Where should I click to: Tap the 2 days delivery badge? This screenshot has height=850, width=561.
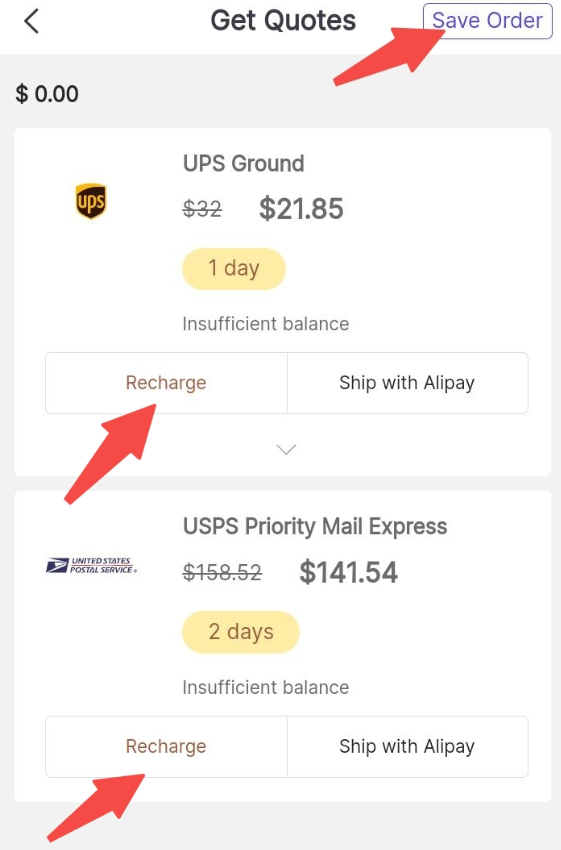(x=241, y=632)
